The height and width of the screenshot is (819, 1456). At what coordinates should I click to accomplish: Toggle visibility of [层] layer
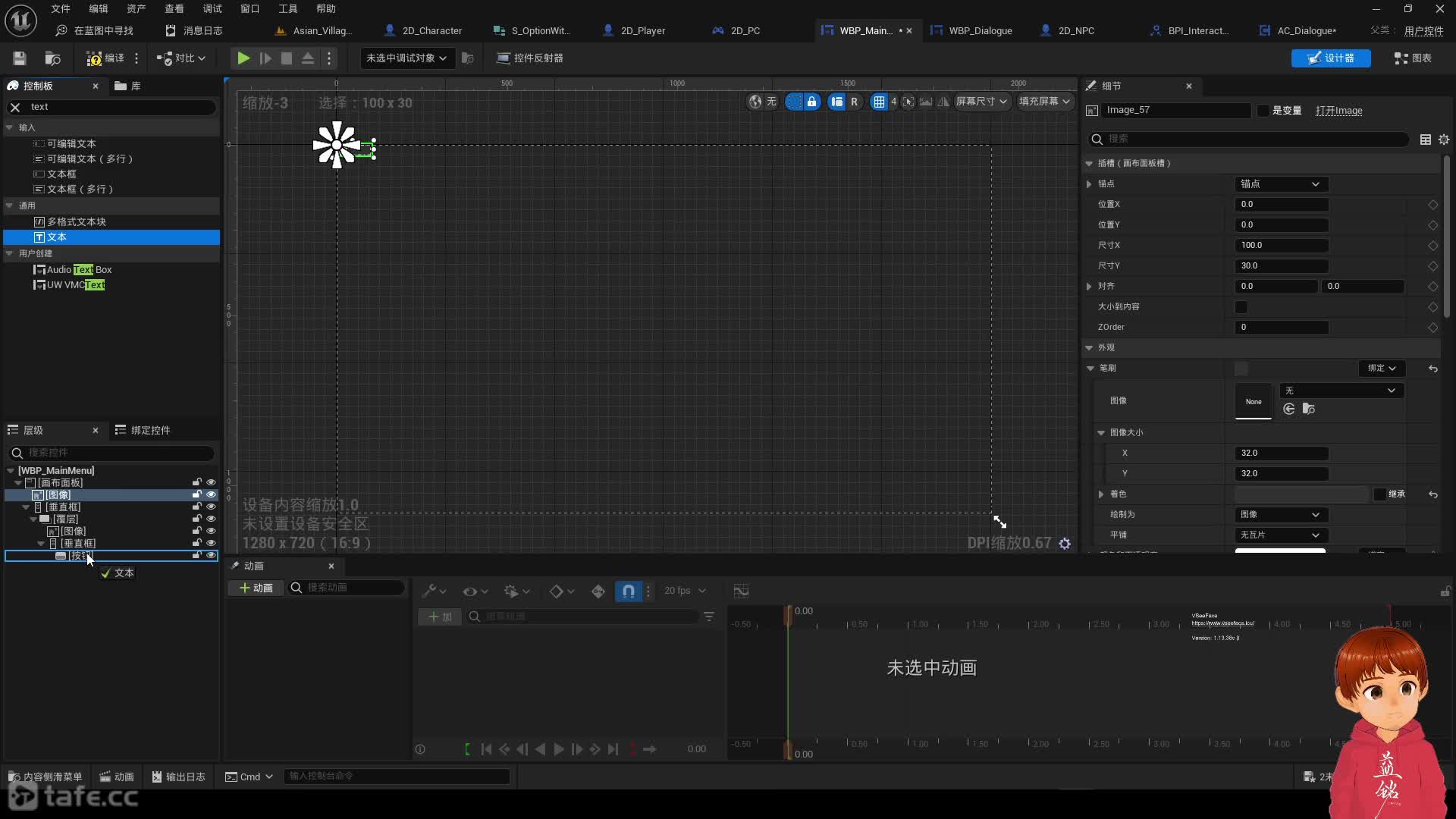click(210, 518)
